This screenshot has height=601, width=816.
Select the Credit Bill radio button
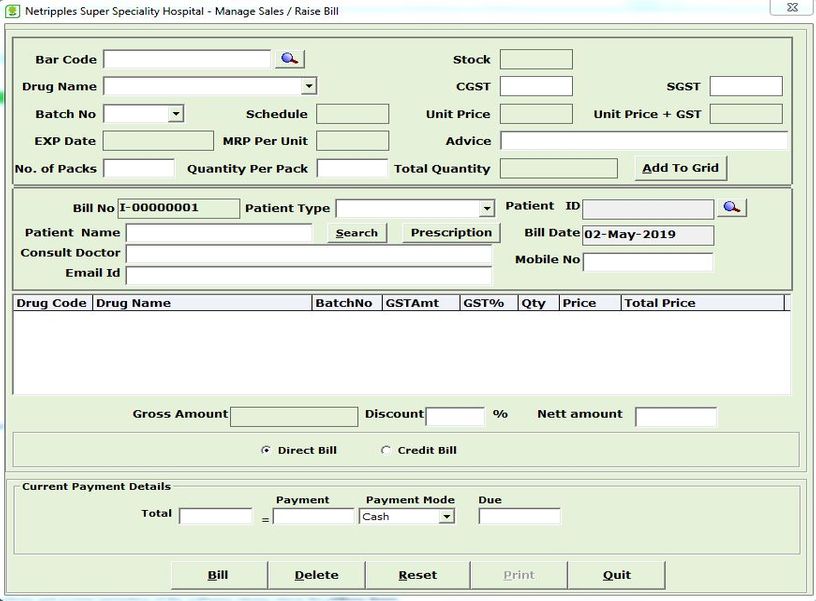coord(386,450)
